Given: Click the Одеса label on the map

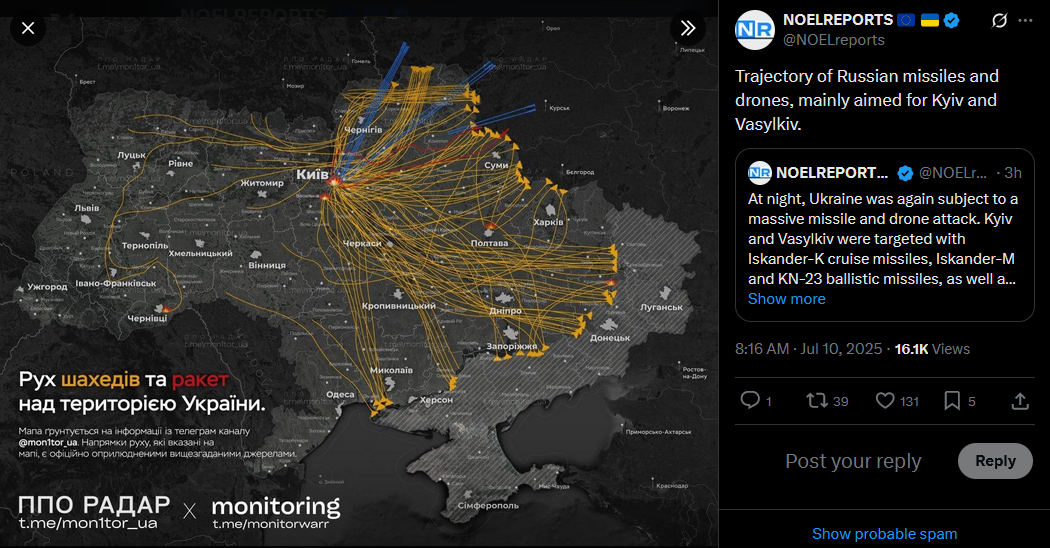Looking at the screenshot, I should point(340,394).
